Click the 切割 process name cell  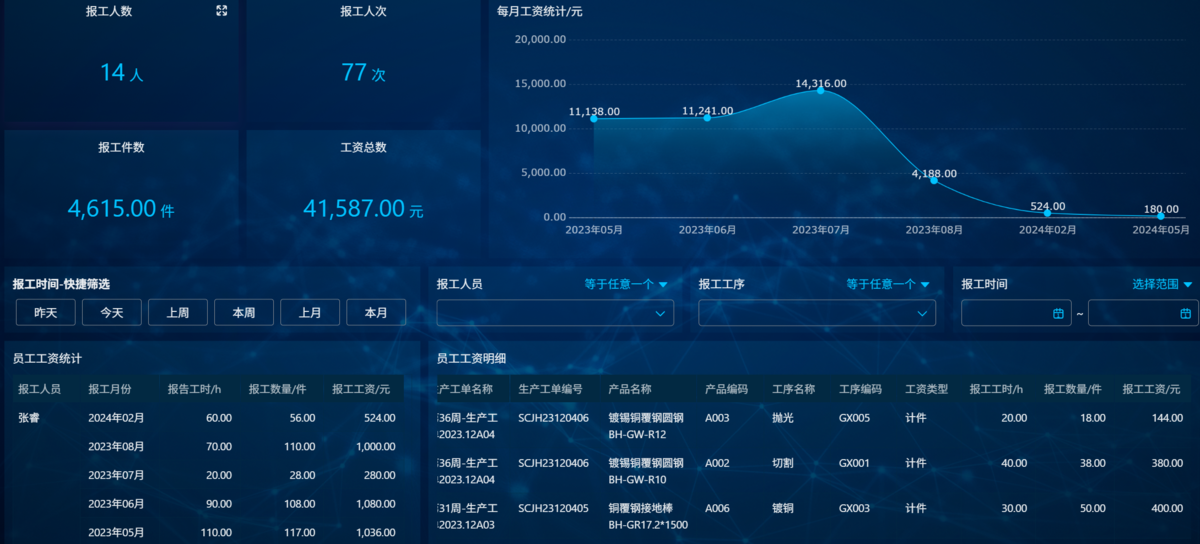(783, 463)
